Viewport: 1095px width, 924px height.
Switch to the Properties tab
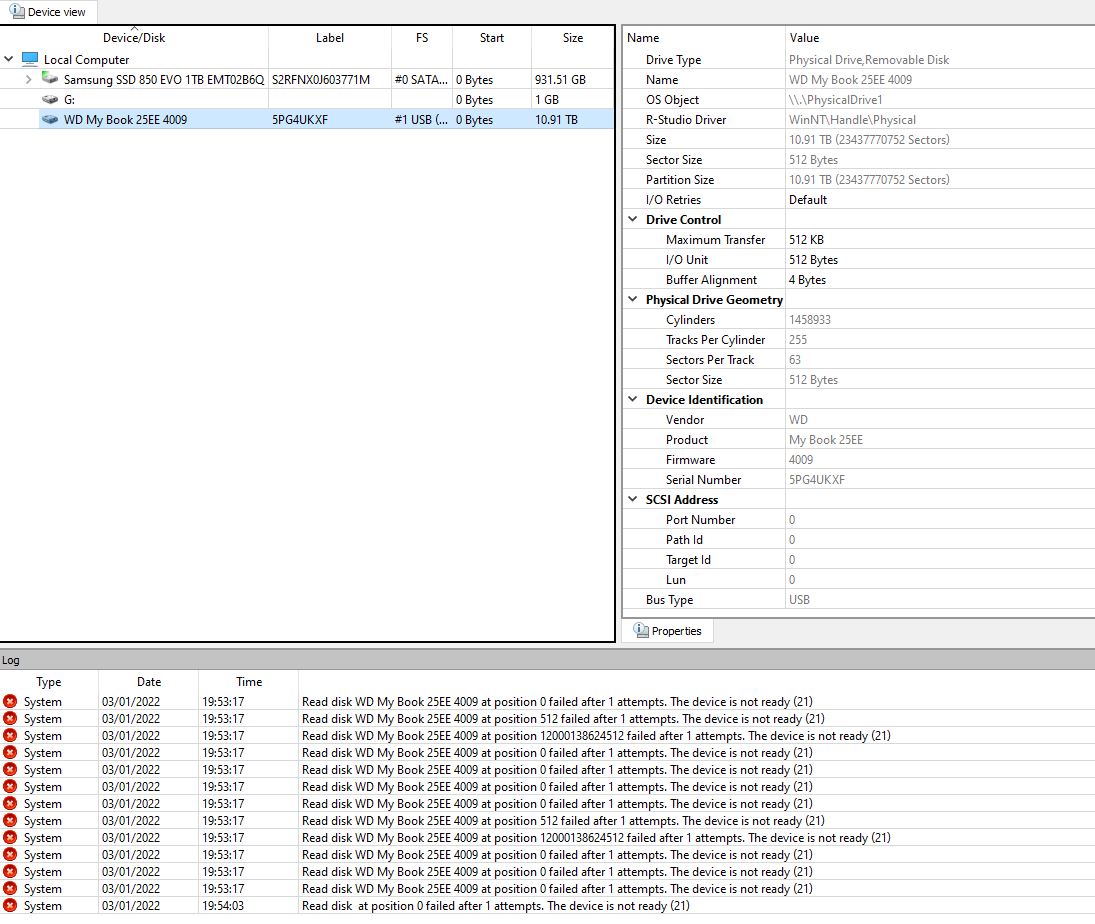pos(668,631)
